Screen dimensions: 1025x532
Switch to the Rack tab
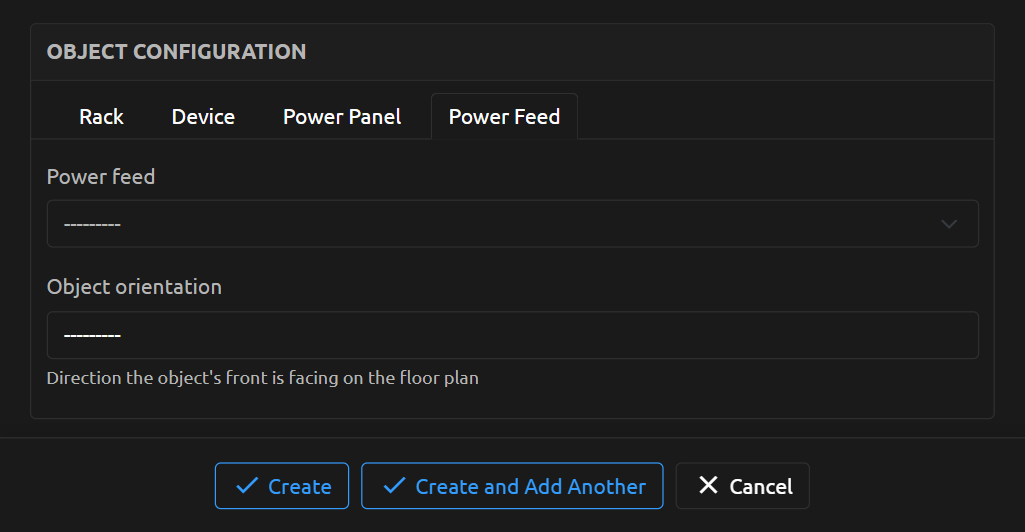(x=101, y=117)
